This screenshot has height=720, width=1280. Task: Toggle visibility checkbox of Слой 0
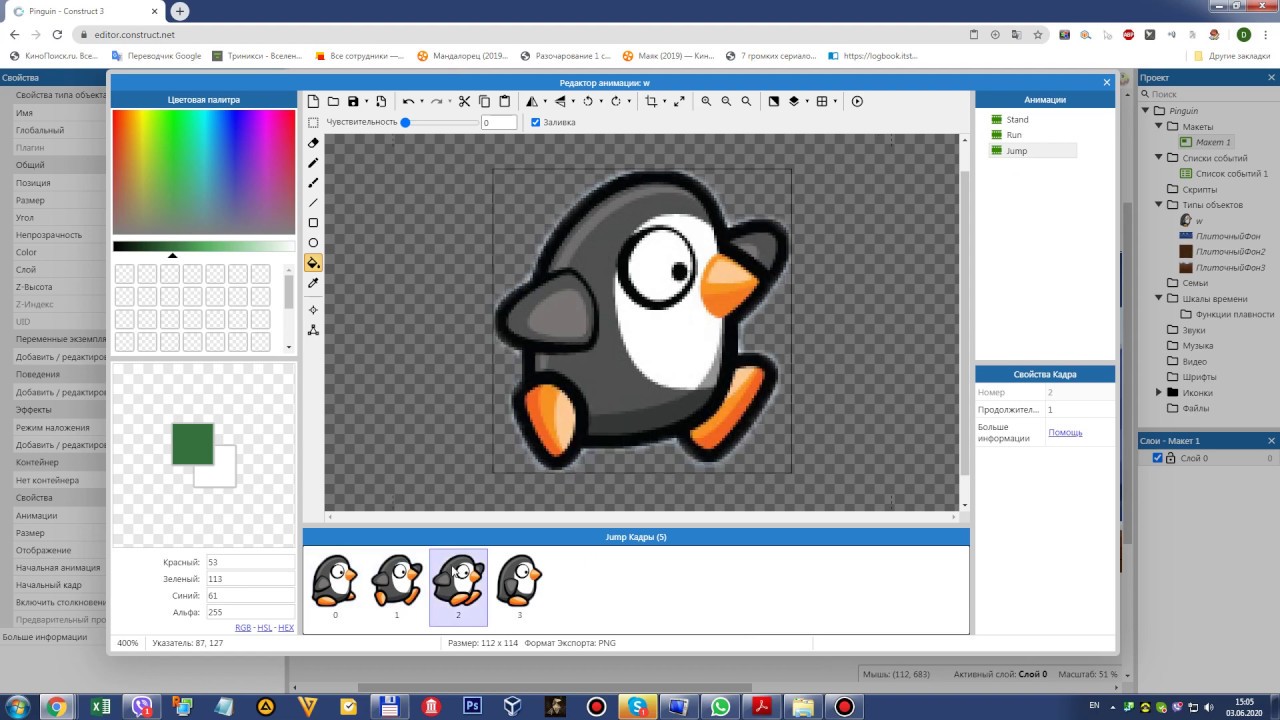[x=1158, y=458]
